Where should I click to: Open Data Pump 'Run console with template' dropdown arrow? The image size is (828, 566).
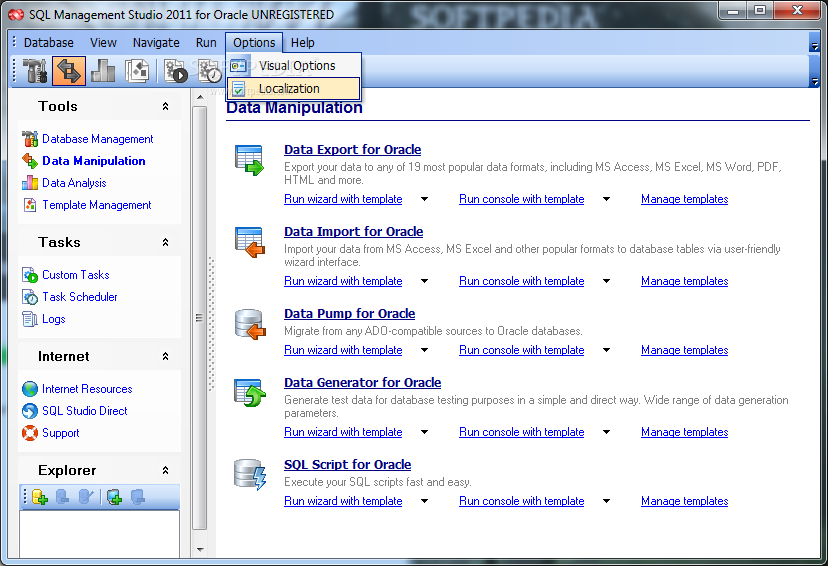(x=606, y=350)
